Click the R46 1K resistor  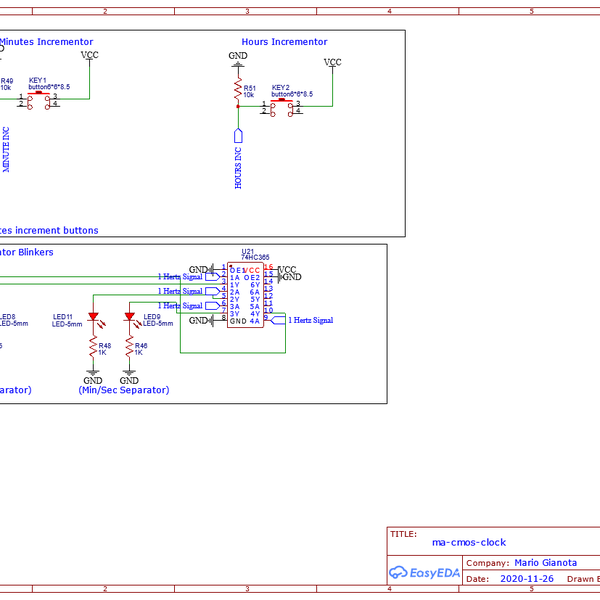[x=129, y=348]
